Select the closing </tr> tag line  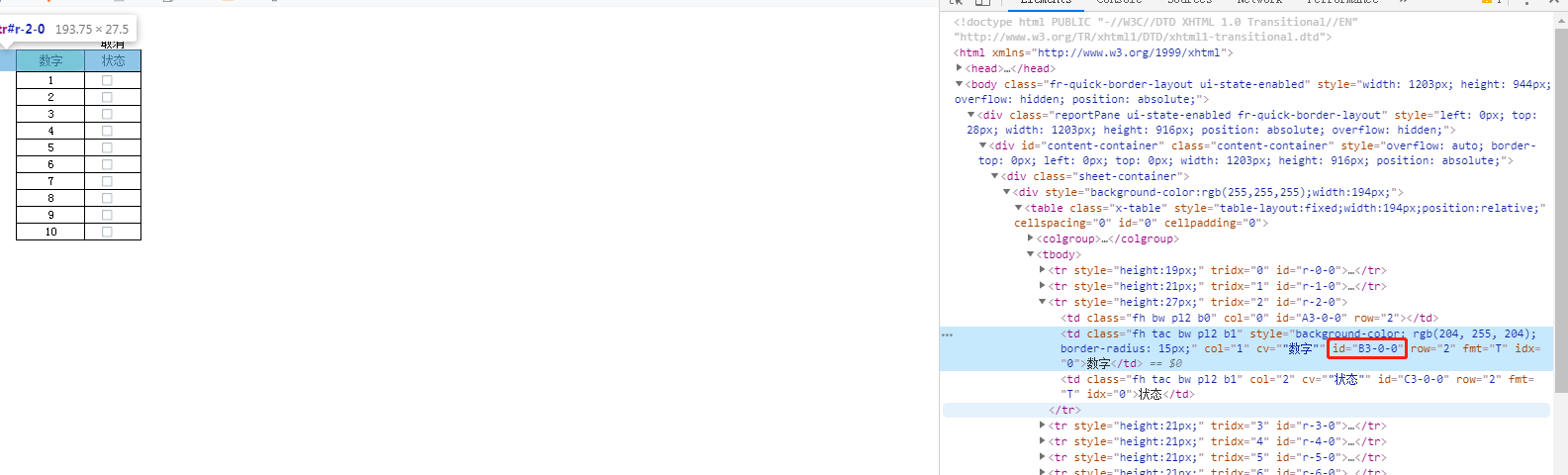[1065, 410]
